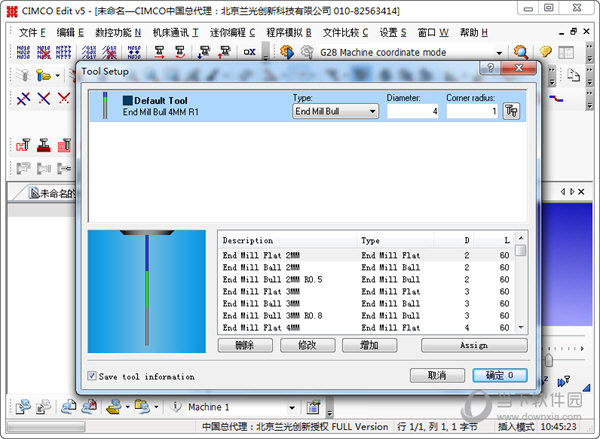The image size is (600, 439).
Task: Click the information icon beside Machine 1
Action: click(x=175, y=406)
